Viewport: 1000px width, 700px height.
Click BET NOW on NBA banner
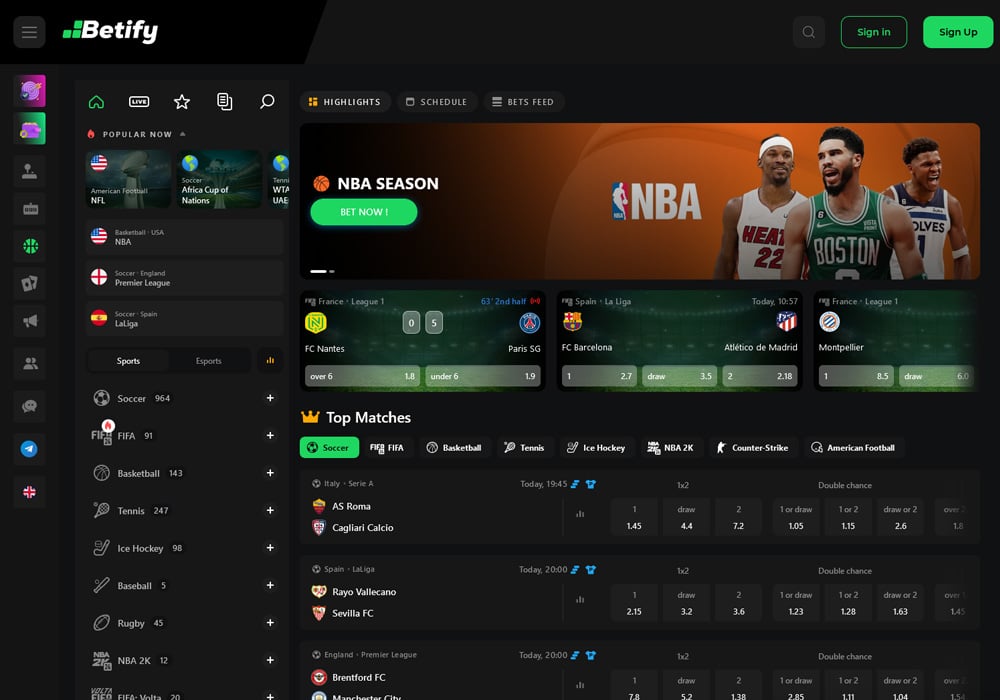364,212
